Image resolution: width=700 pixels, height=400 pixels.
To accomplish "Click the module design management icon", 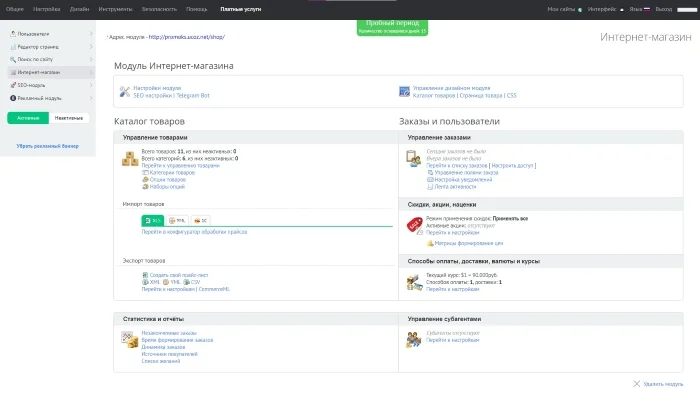I will click(404, 92).
